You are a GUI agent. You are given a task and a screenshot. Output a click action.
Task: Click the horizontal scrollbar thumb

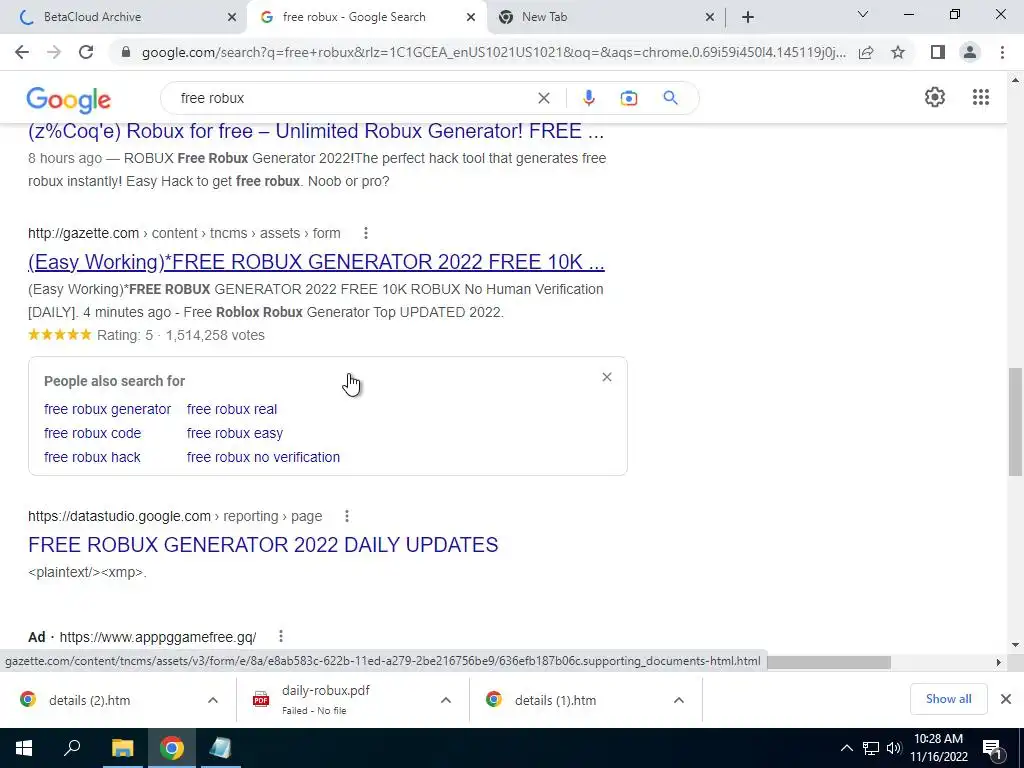coord(829,662)
